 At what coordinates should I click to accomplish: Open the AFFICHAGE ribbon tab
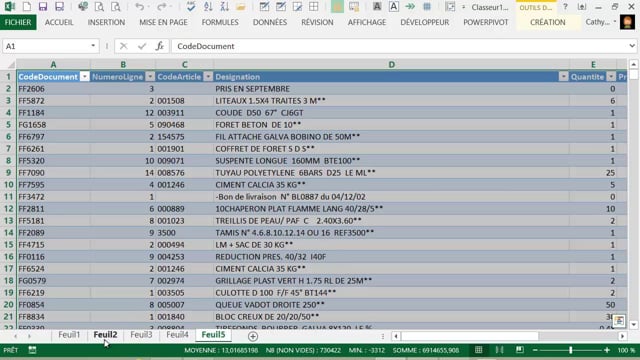click(x=367, y=22)
